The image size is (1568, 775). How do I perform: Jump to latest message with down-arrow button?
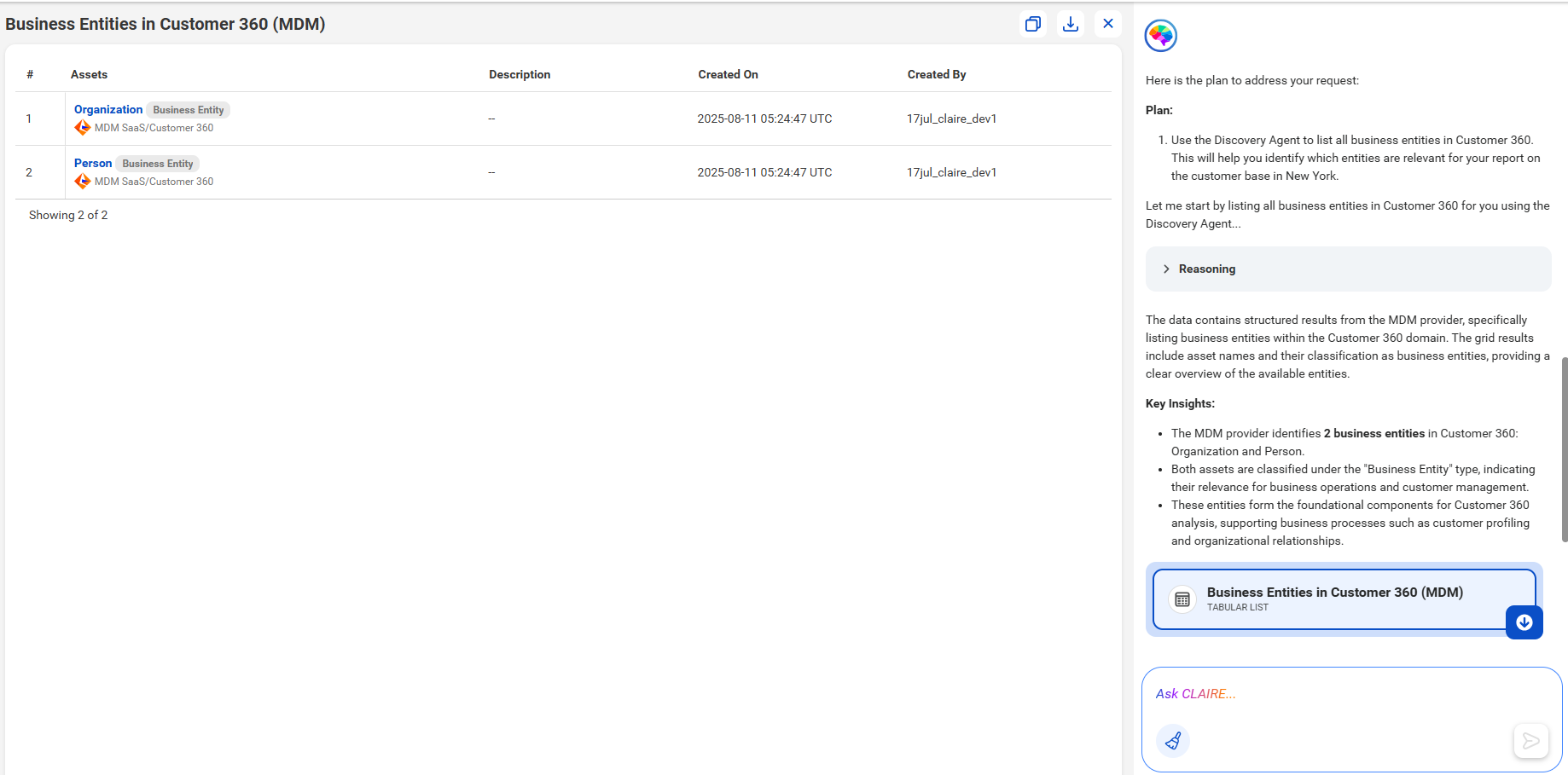coord(1524,622)
